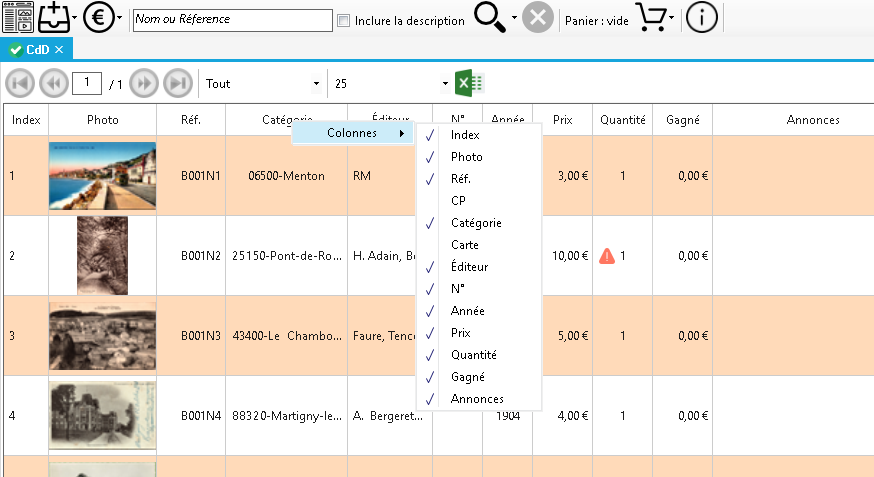Jump to the last page arrow

[x=178, y=83]
